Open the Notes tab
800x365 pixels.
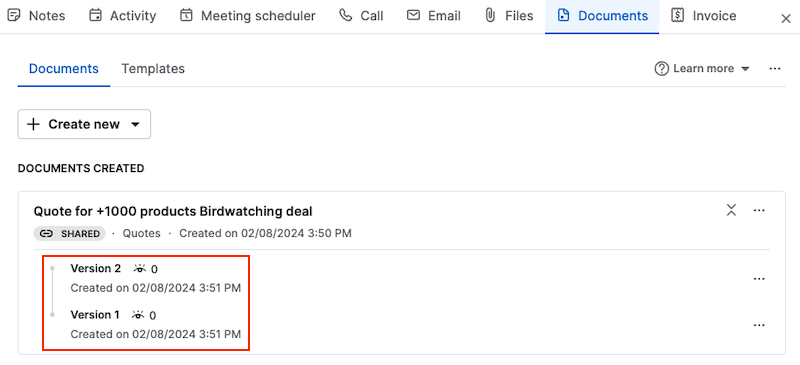click(x=37, y=16)
